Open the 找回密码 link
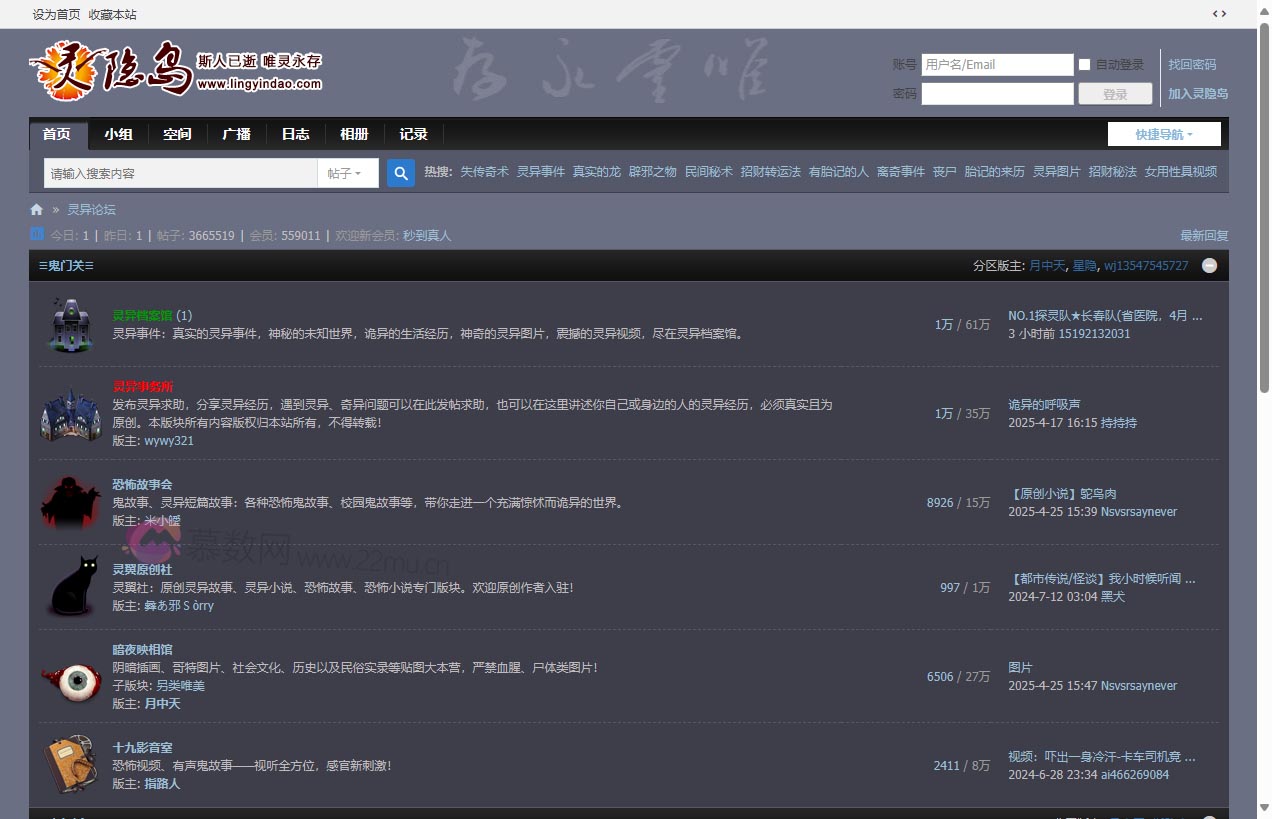Viewport: 1272px width, 819px height. pos(1192,65)
